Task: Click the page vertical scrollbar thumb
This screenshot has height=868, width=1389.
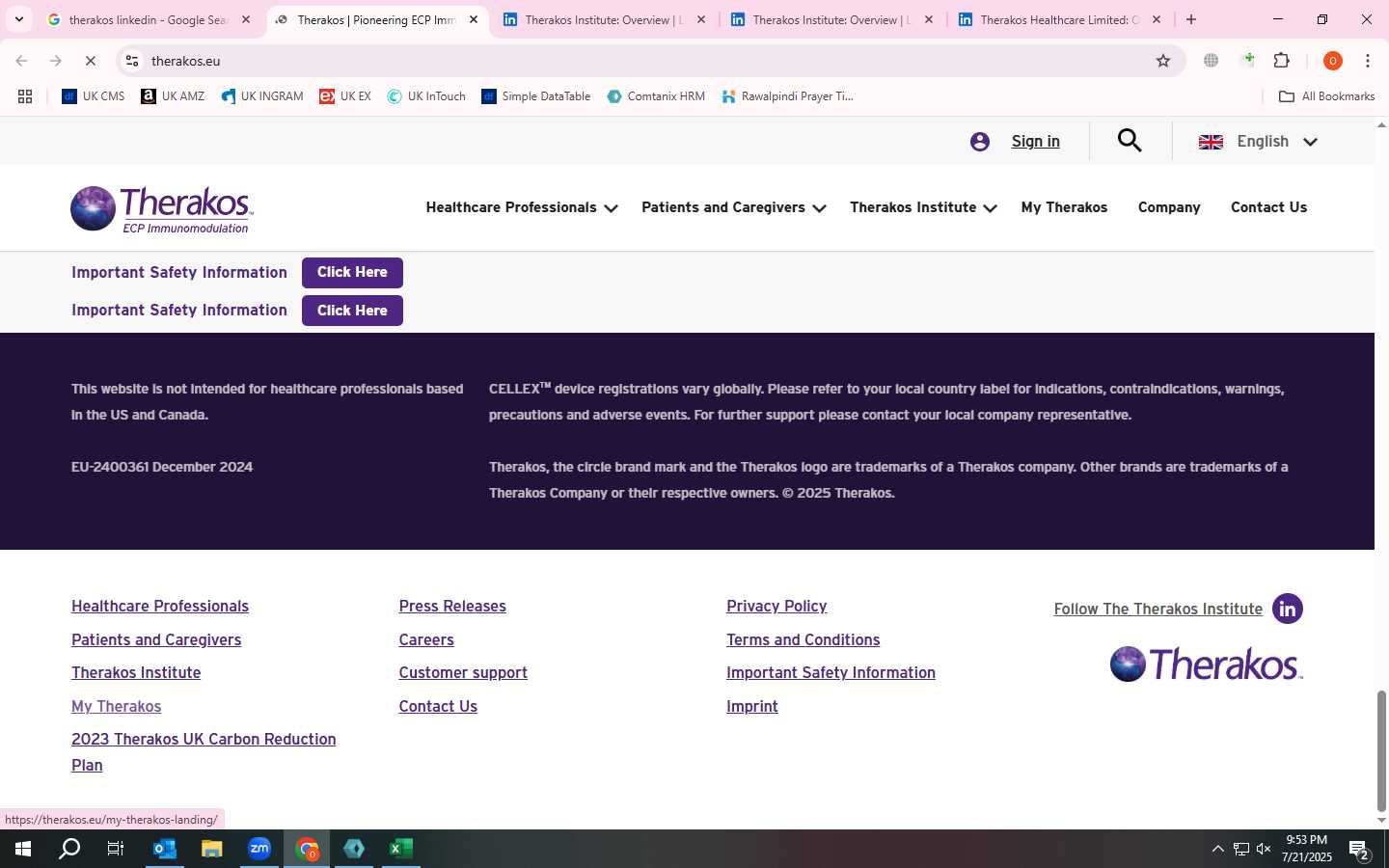Action: 1381,751
